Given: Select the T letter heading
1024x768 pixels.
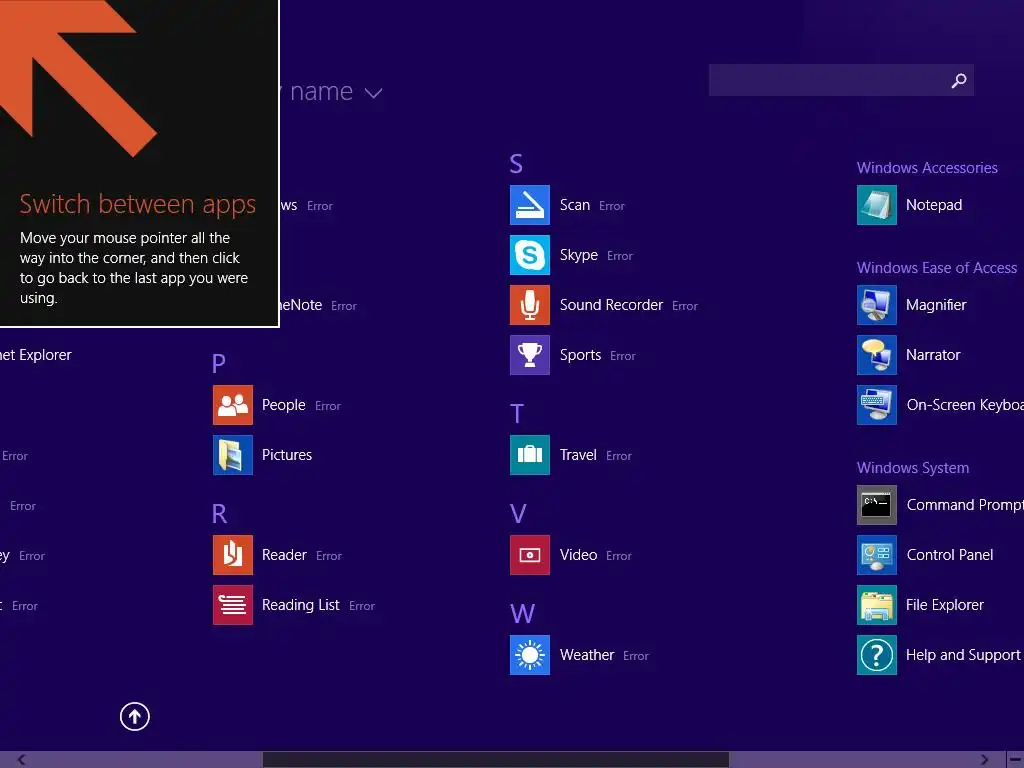Looking at the screenshot, I should (x=517, y=413).
